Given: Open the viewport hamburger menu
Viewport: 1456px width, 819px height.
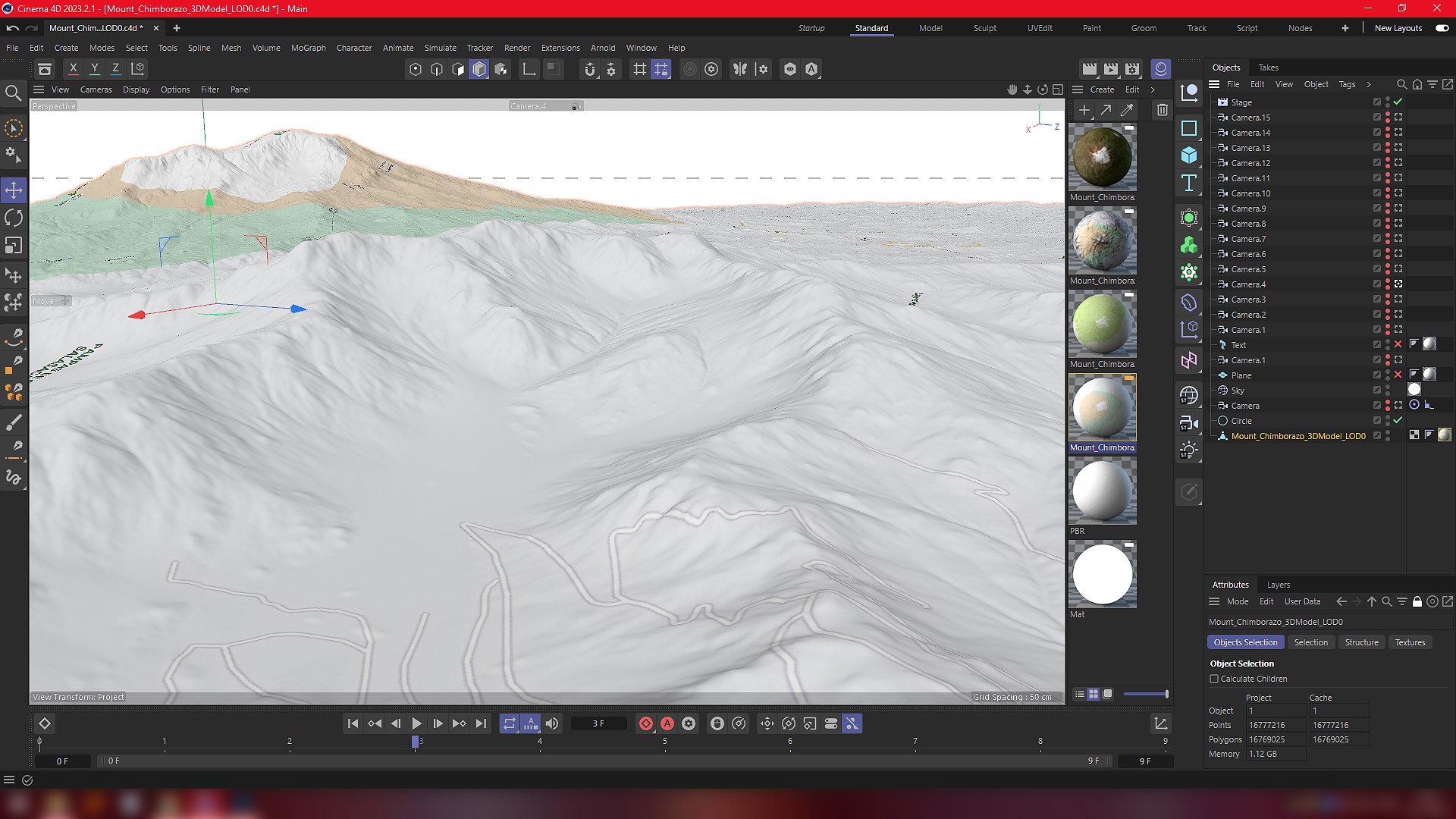Looking at the screenshot, I should pyautogui.click(x=39, y=89).
